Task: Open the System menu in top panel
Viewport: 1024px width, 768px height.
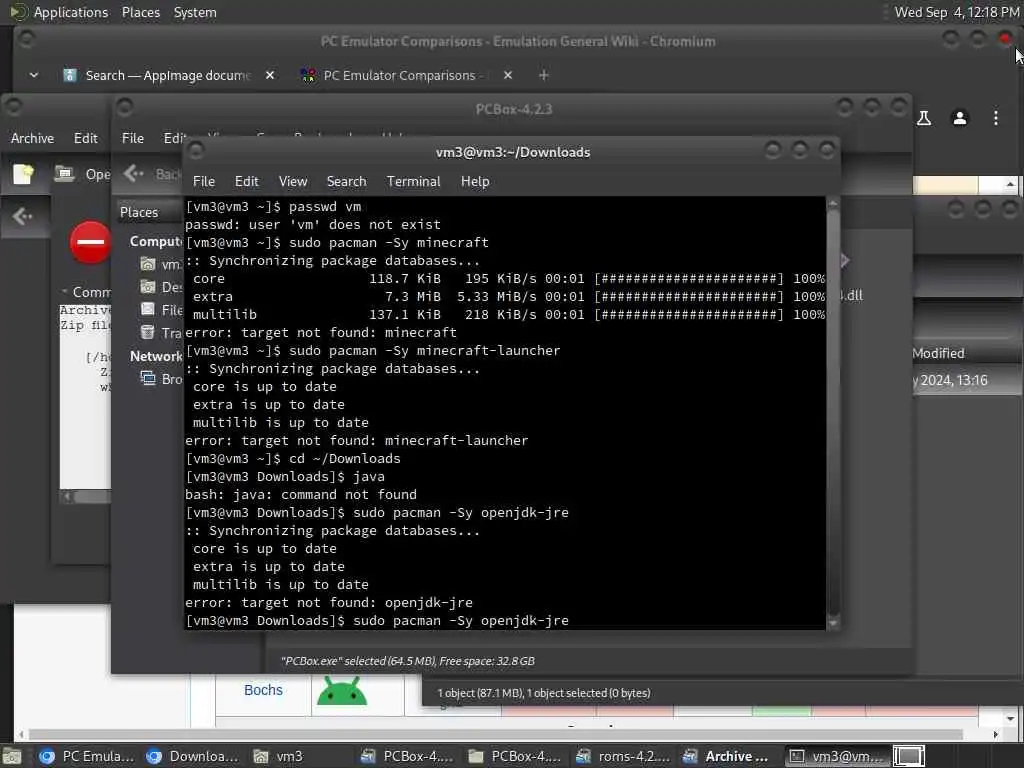Action: (x=195, y=12)
